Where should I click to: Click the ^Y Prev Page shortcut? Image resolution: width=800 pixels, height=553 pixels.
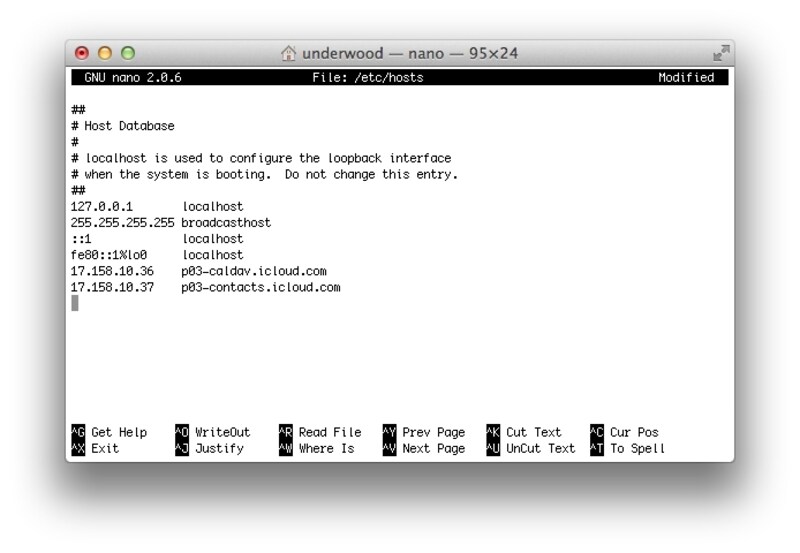pyautogui.click(x=424, y=432)
